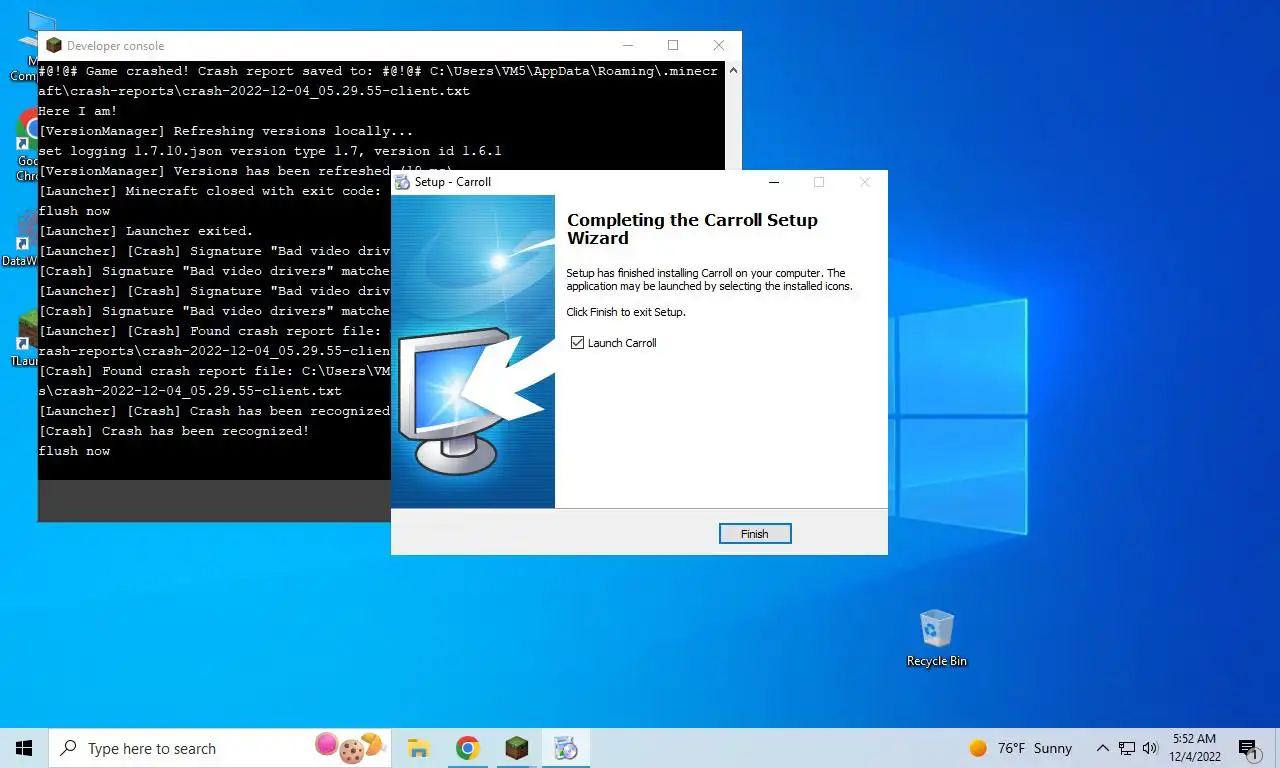Screen dimensions: 1280x768
Task: Maximize the Developer console window
Action: point(673,45)
